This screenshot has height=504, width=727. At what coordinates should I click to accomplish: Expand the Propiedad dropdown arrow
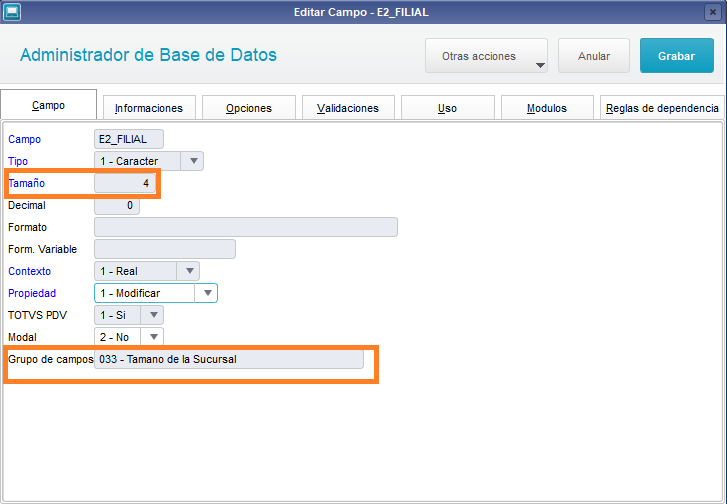(x=208, y=293)
